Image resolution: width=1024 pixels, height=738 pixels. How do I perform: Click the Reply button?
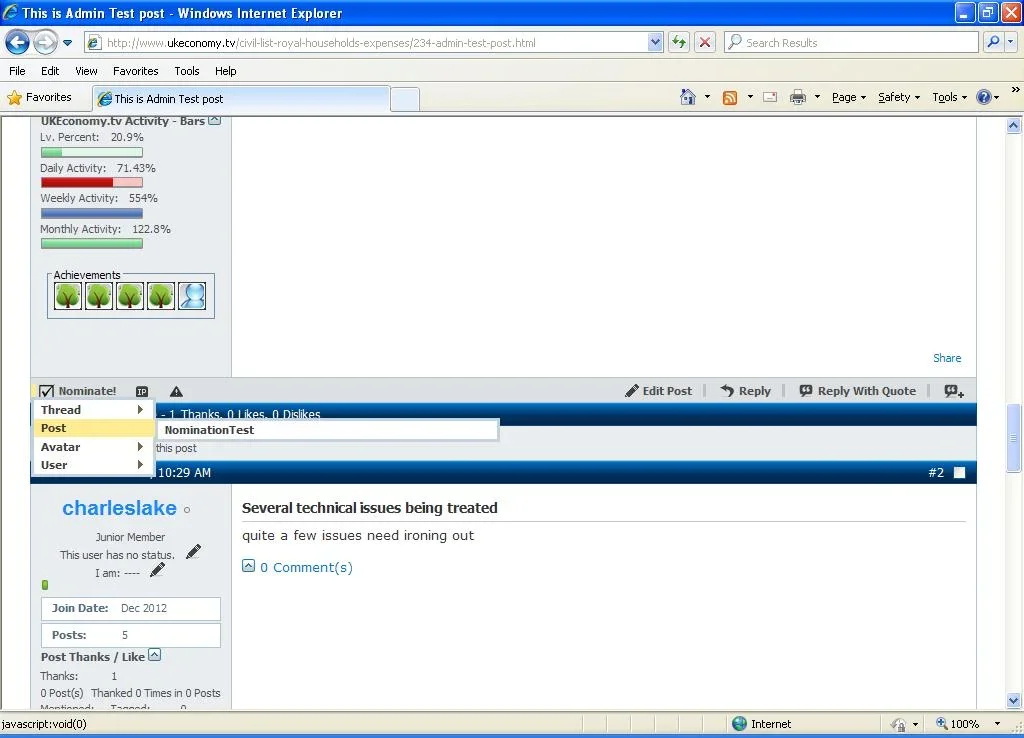pyautogui.click(x=745, y=391)
